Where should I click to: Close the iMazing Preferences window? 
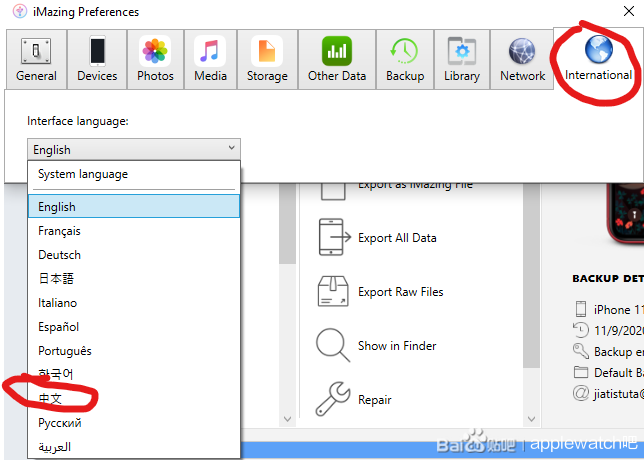pyautogui.click(x=628, y=11)
